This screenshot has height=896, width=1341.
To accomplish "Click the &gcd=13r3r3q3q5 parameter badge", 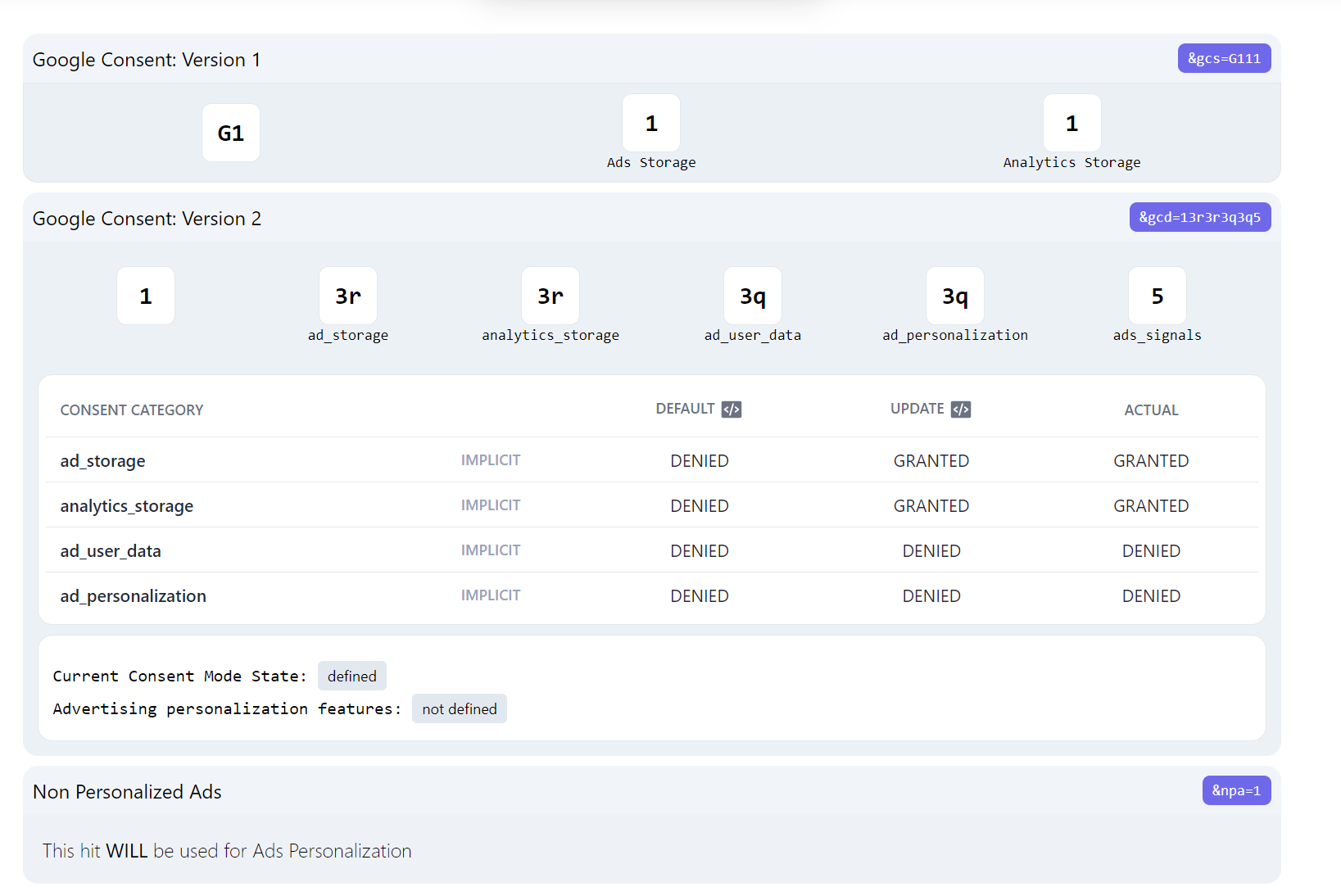I will [x=1199, y=217].
